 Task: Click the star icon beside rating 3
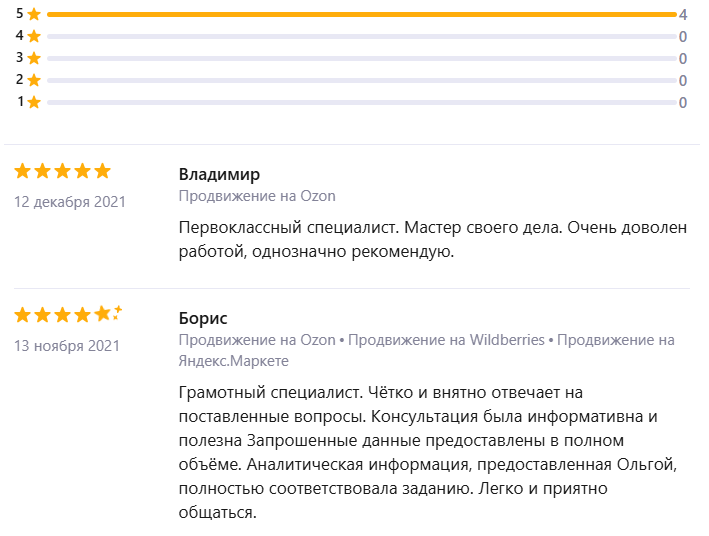34,58
